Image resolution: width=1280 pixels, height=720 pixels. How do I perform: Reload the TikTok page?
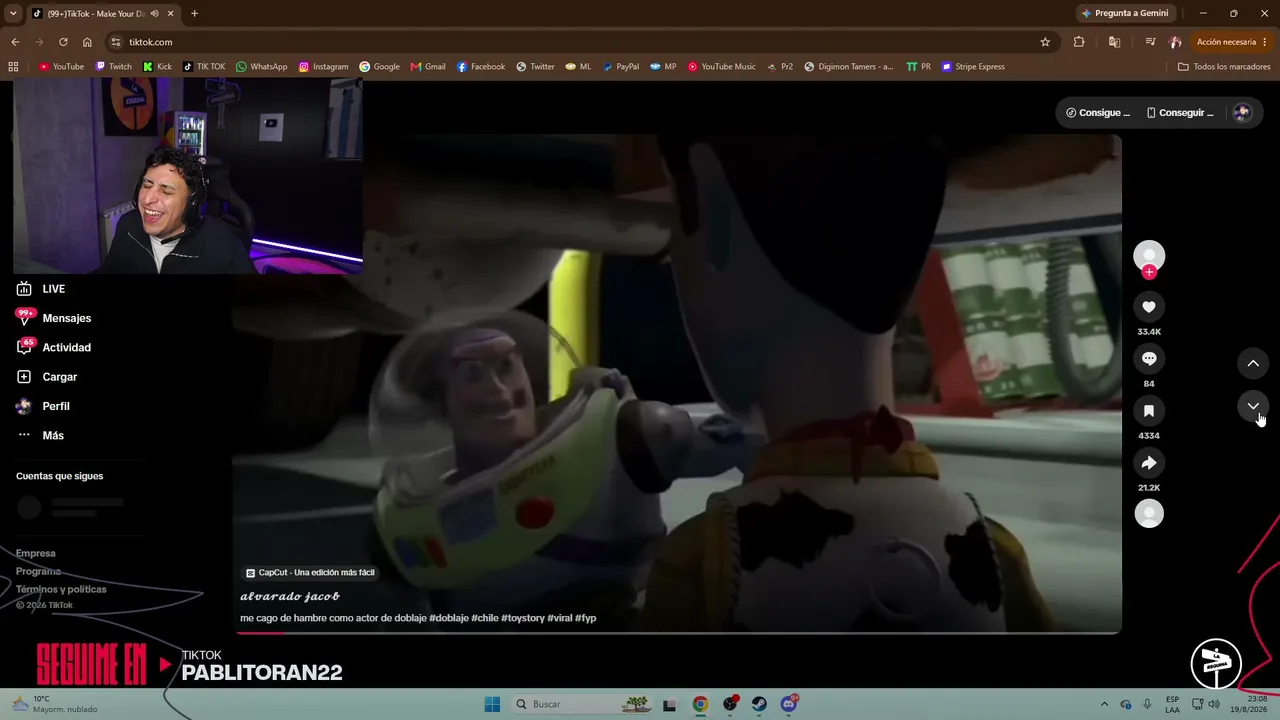click(63, 42)
